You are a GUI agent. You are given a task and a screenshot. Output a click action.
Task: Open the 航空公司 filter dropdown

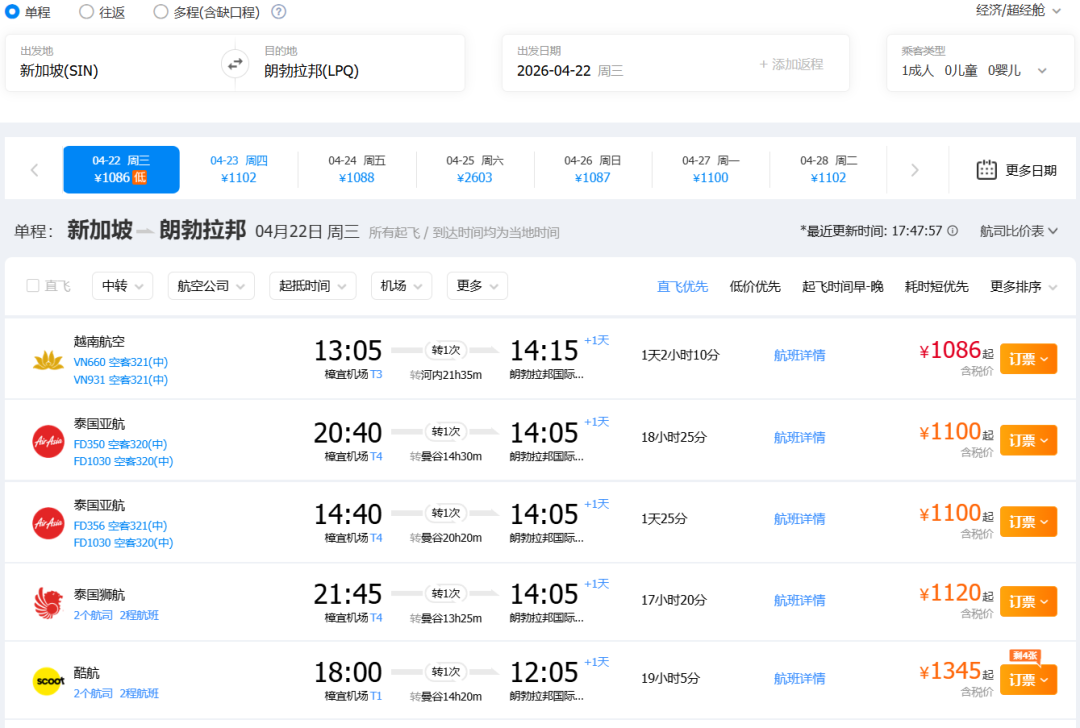pos(210,286)
